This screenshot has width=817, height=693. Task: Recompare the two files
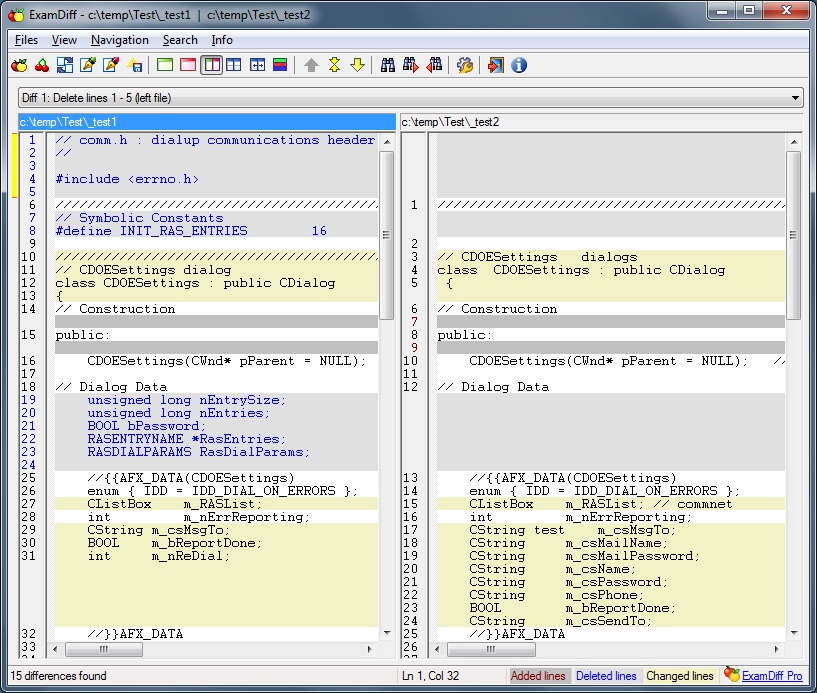pyautogui.click(x=43, y=64)
